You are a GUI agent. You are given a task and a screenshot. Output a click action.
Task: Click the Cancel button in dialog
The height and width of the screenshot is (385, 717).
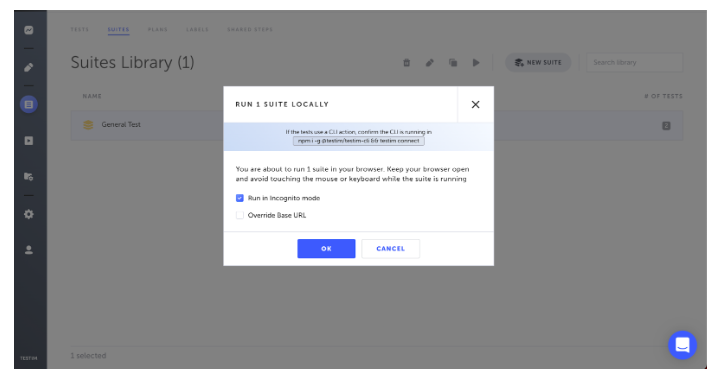pyautogui.click(x=391, y=249)
